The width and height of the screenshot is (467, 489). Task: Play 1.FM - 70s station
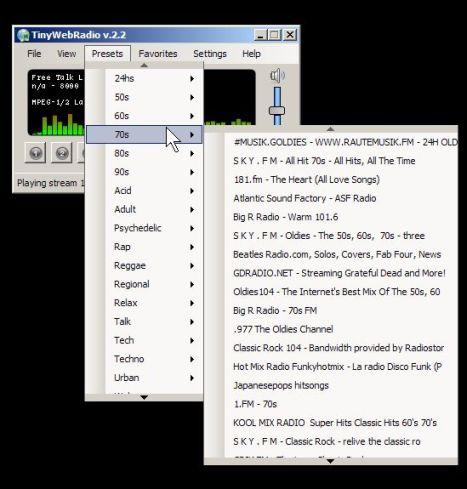point(331,404)
